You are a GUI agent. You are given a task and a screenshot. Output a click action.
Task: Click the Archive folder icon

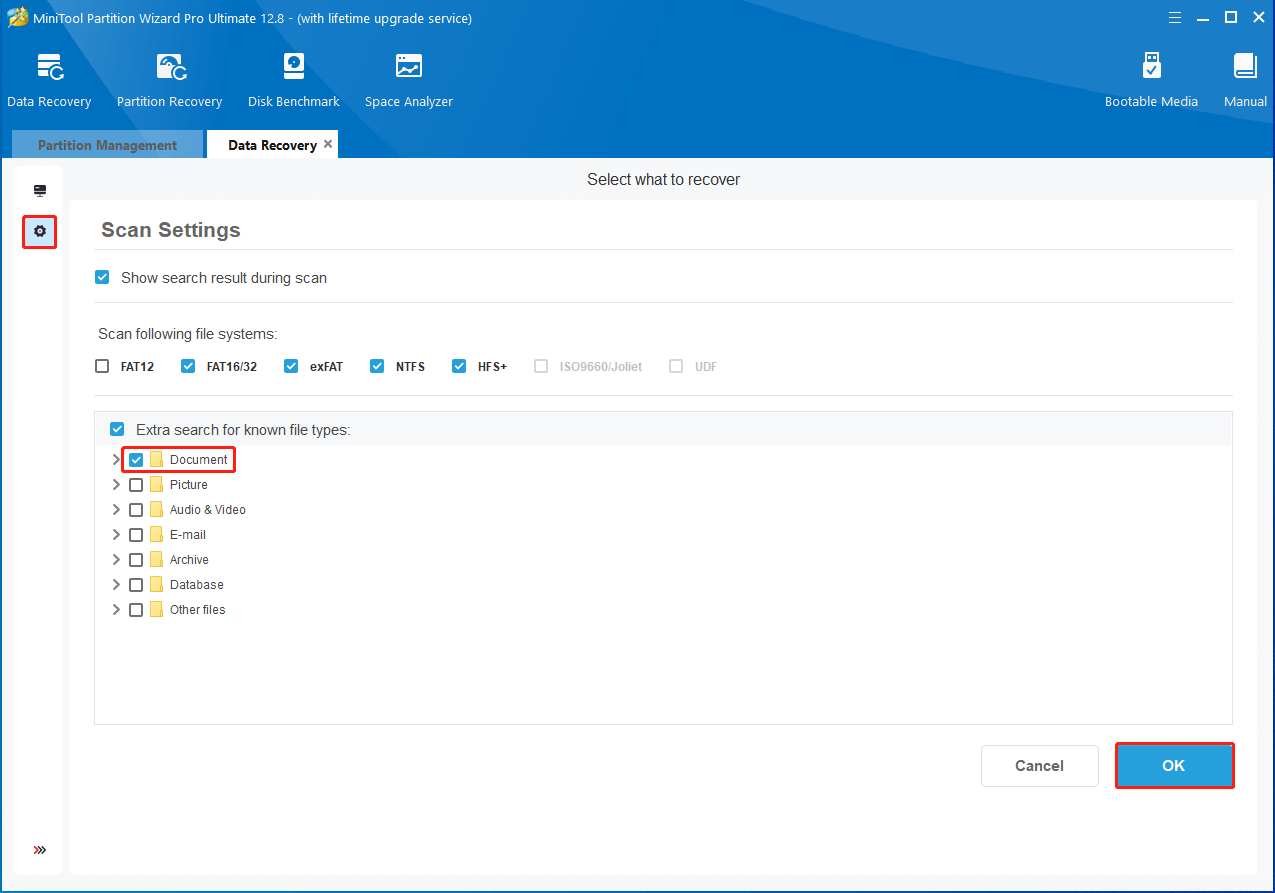156,560
